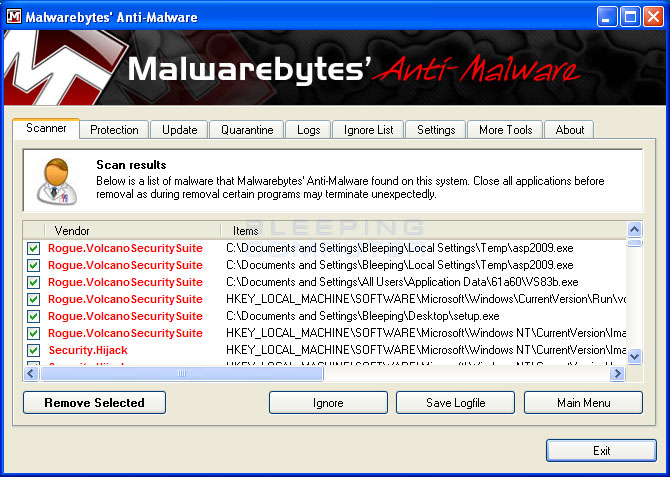Click the Remove Selected button
This screenshot has height=477, width=670.
point(94,403)
